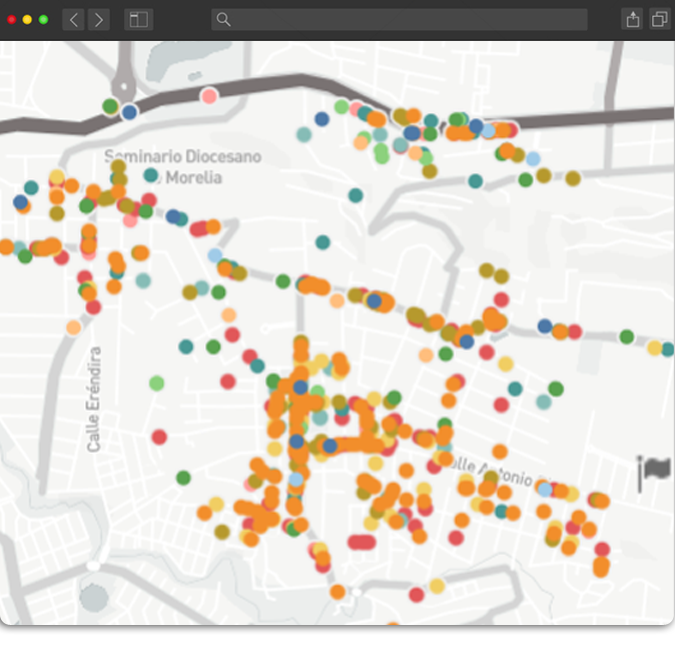Click the Seminario Diocesano Morelia map label

click(182, 167)
